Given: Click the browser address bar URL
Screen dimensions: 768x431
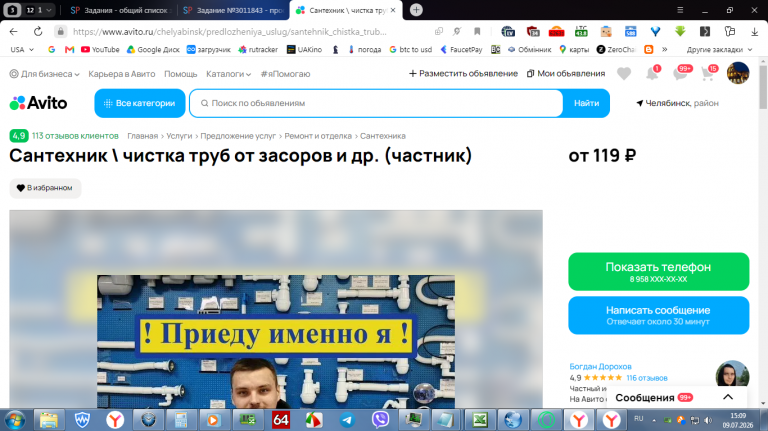Looking at the screenshot, I should pos(230,31).
